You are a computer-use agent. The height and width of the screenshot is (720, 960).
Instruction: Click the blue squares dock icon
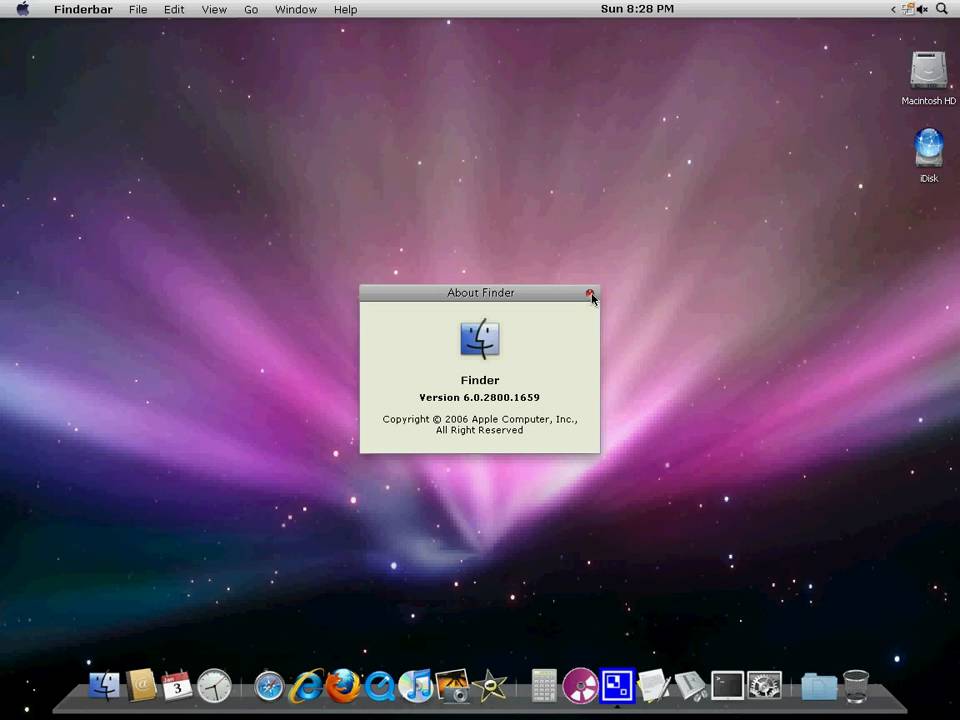click(x=617, y=686)
